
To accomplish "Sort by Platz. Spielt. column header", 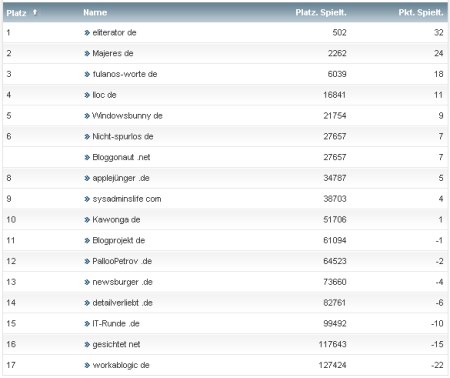I will click(x=321, y=13).
